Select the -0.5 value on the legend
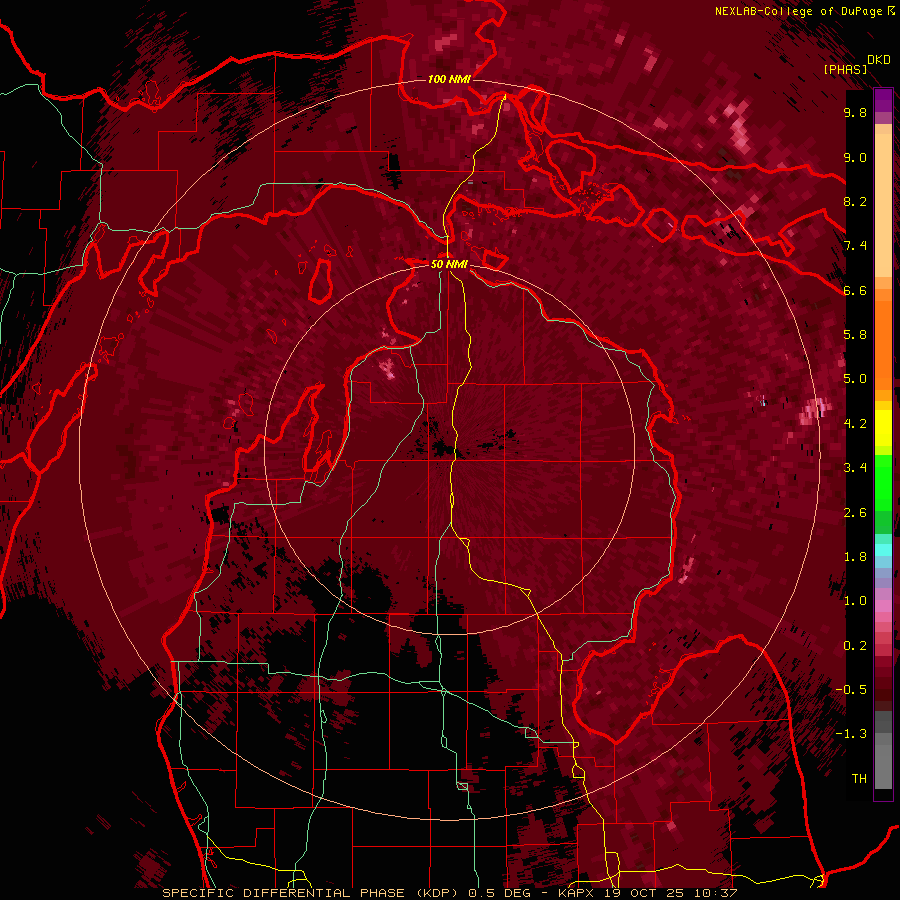The height and width of the screenshot is (900, 900). pyautogui.click(x=851, y=690)
